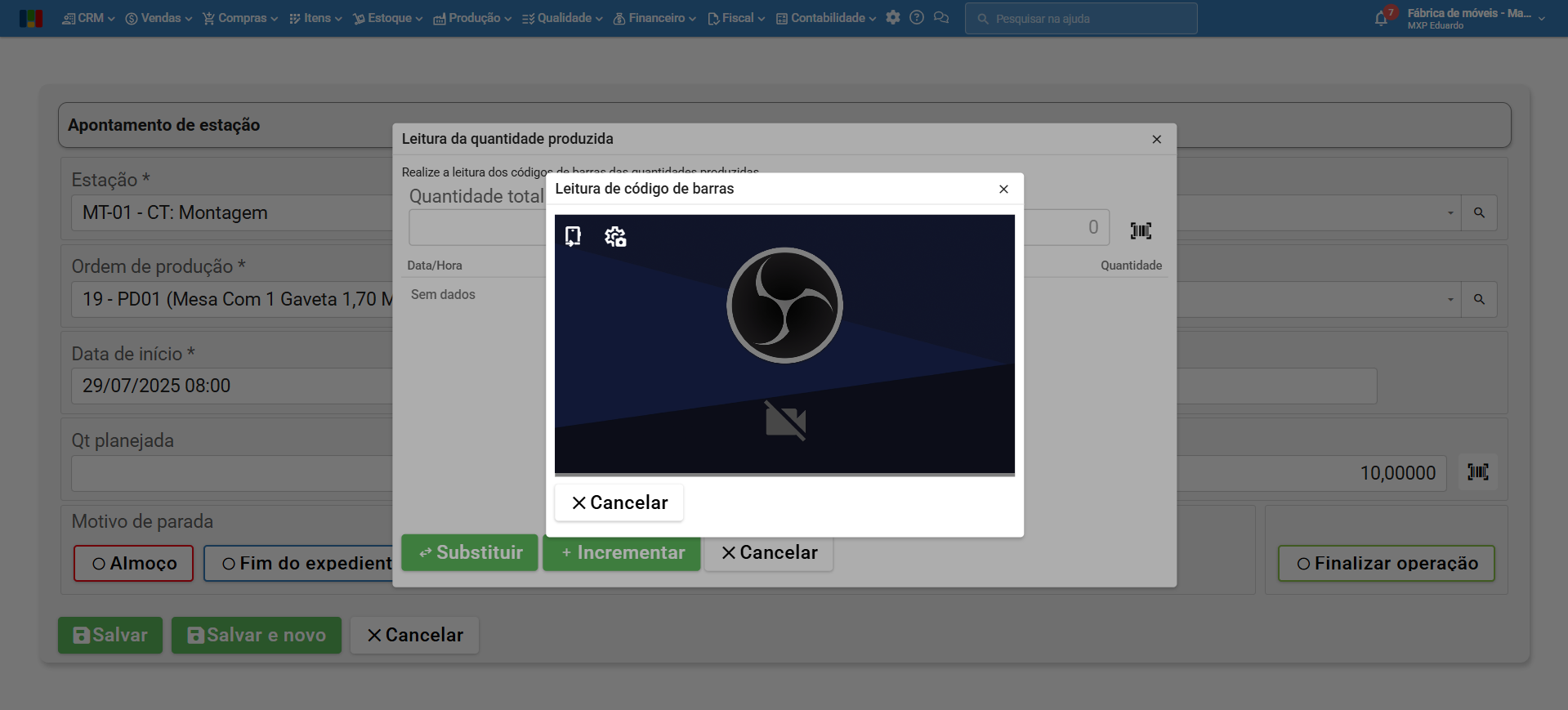
Task: Click the camera preview area
Action: (x=784, y=345)
